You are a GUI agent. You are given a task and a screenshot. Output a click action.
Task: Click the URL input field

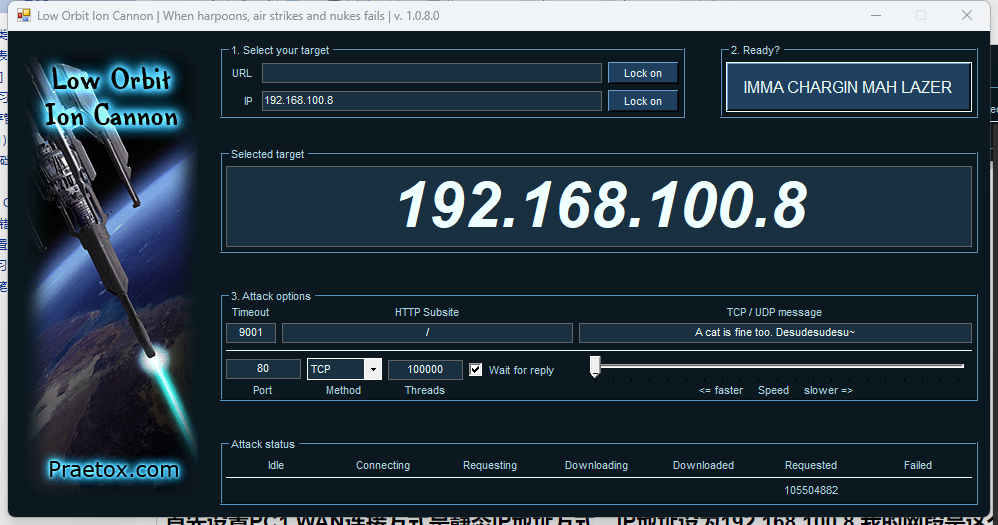432,73
